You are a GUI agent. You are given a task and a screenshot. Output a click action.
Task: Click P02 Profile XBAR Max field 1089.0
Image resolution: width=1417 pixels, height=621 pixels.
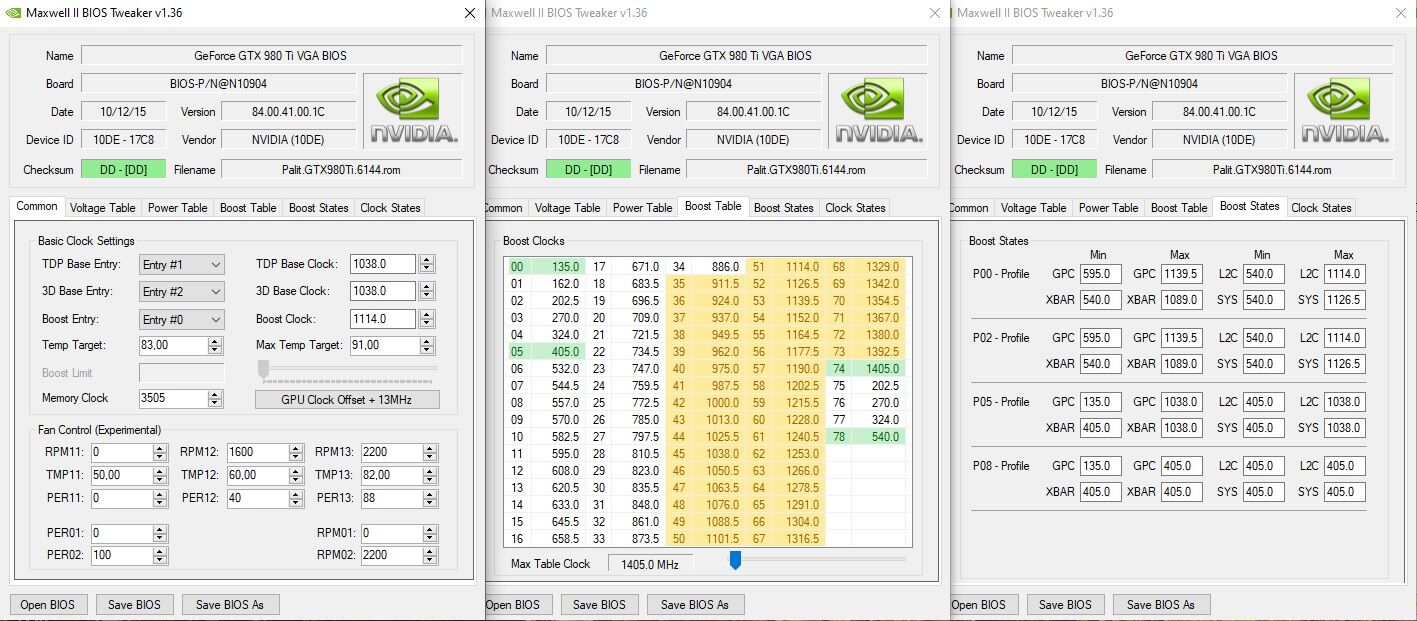(1181, 364)
